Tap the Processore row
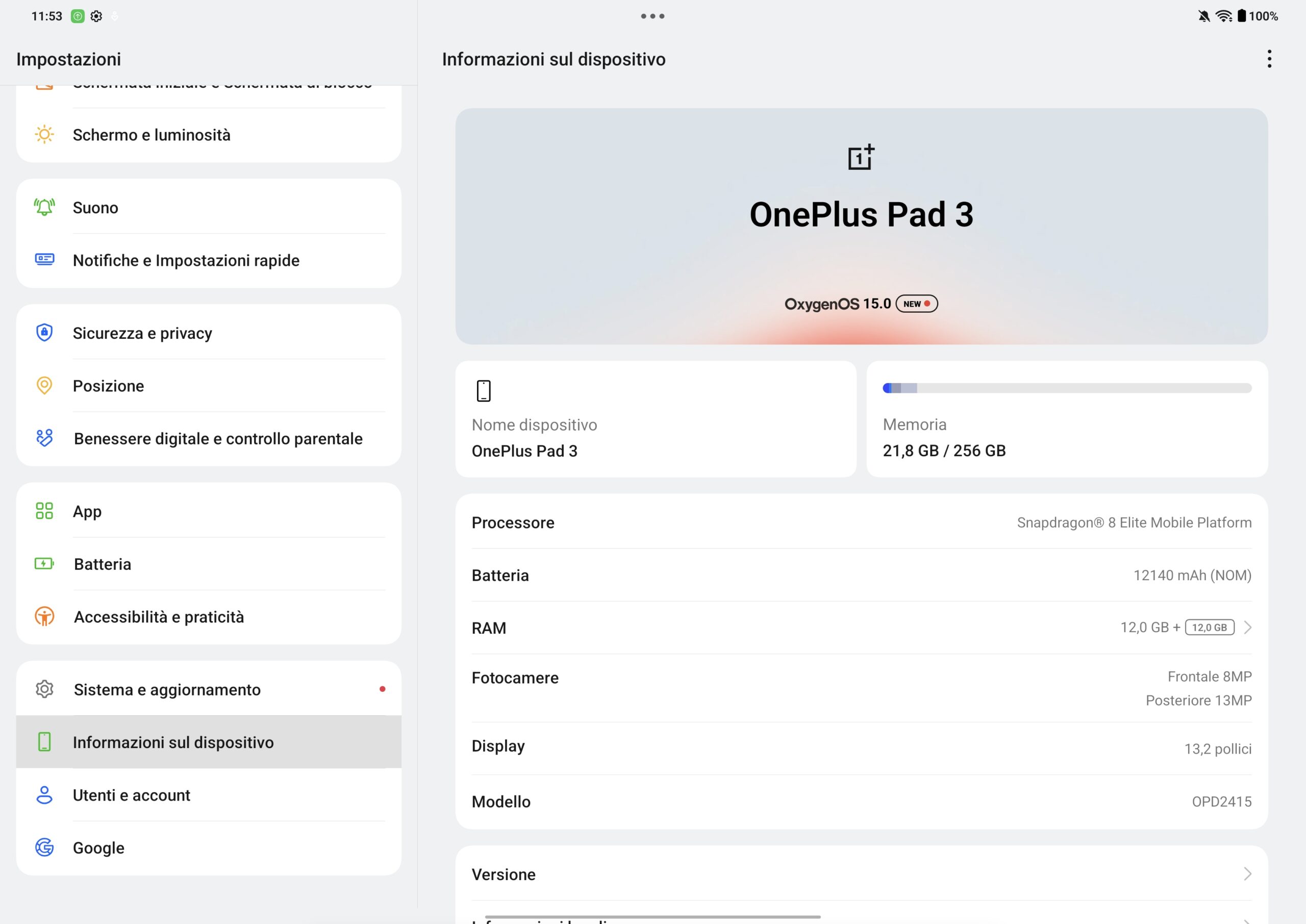This screenshot has height=924, width=1306. tap(861, 522)
